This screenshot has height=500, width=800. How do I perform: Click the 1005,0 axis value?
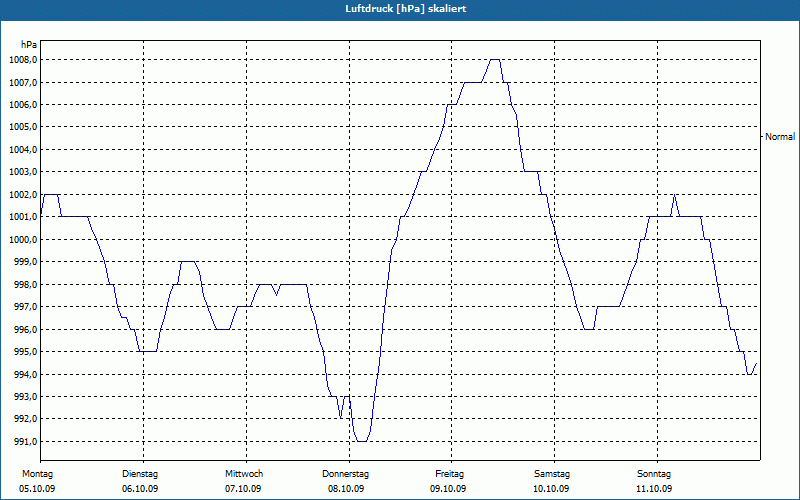[22, 127]
